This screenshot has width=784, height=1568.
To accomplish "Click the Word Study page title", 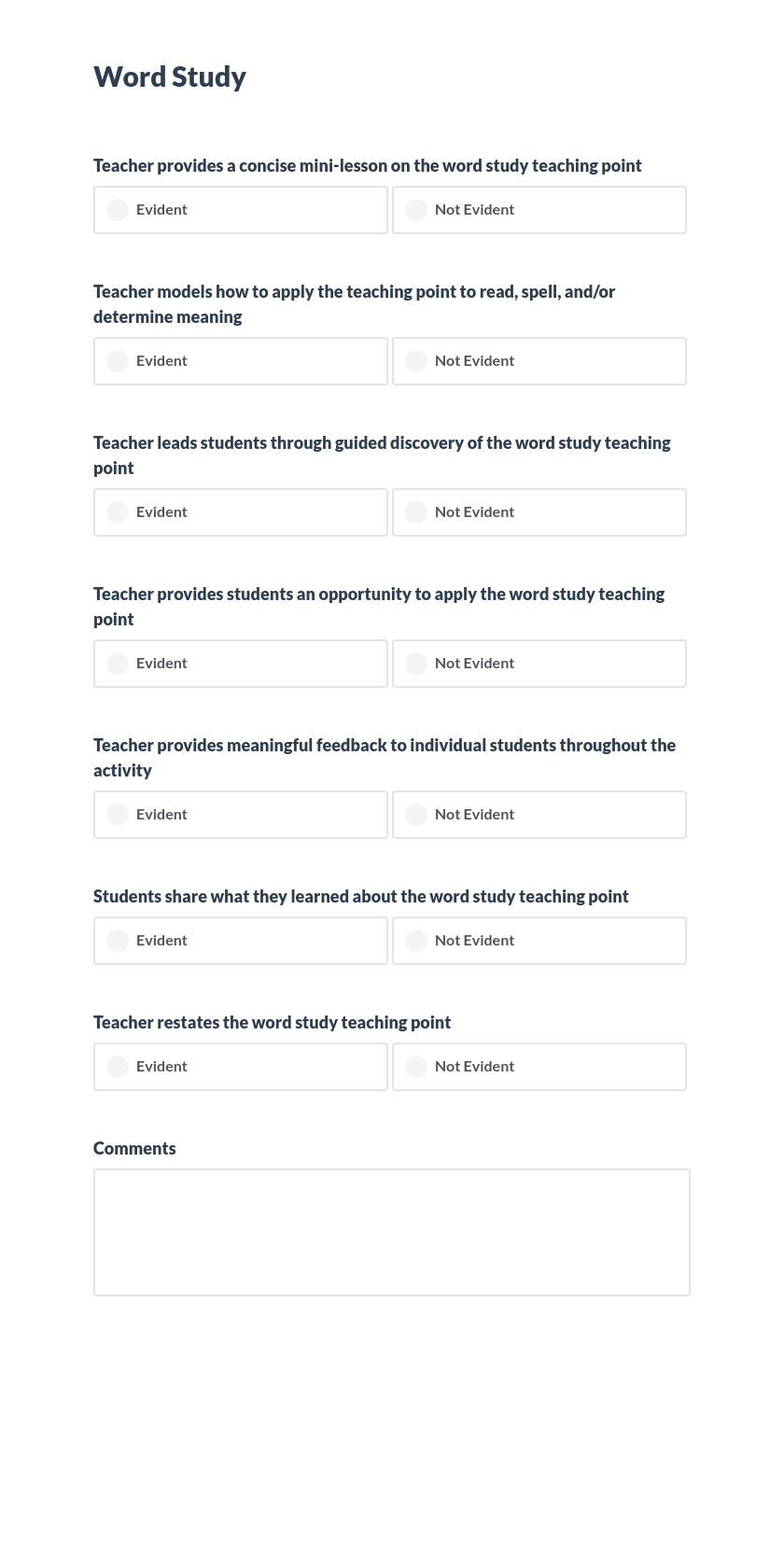I will click(x=170, y=77).
